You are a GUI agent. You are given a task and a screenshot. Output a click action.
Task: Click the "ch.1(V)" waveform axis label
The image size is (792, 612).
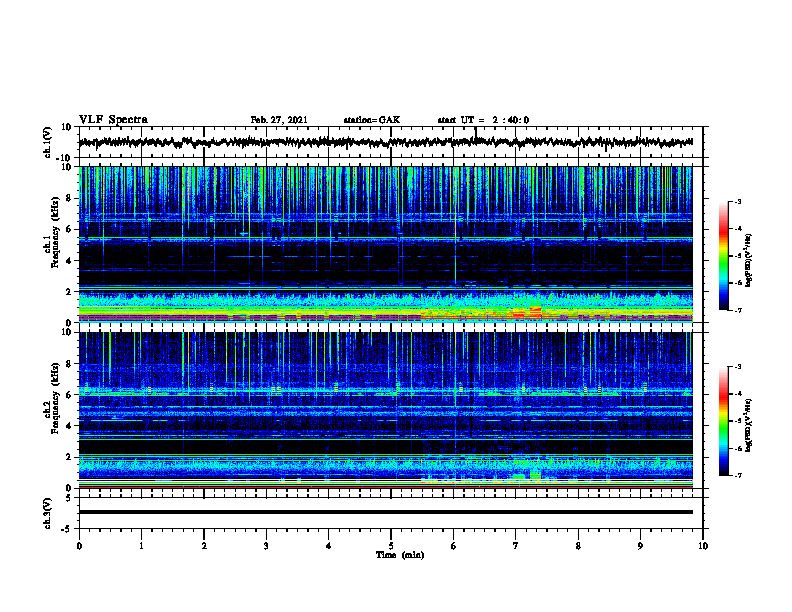pyautogui.click(x=47, y=142)
